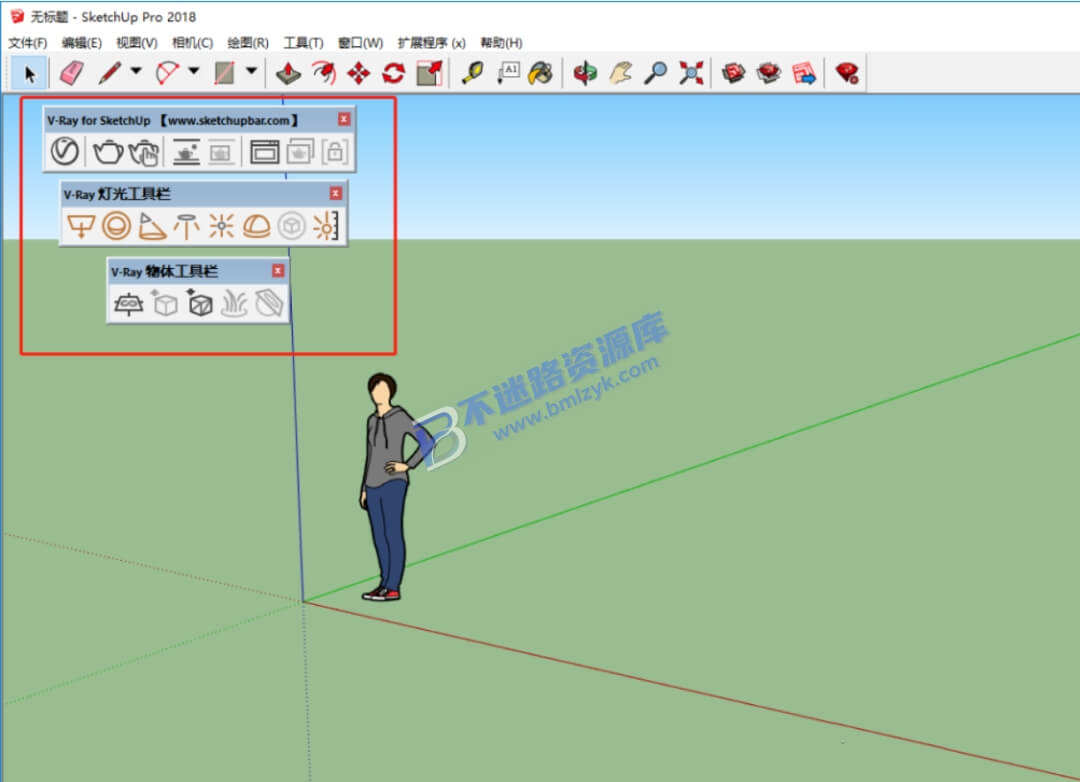This screenshot has height=782, width=1080.
Task: Create a V-Ray plane light
Action: click(81, 226)
